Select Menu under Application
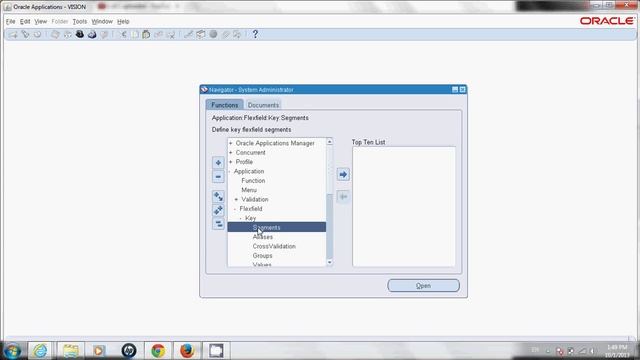The width and height of the screenshot is (640, 360). tap(249, 190)
